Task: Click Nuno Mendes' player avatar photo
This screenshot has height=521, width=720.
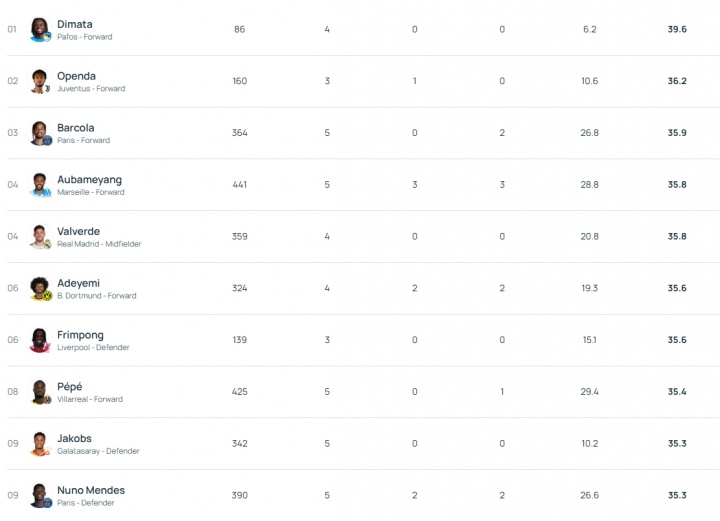Action: click(x=40, y=495)
